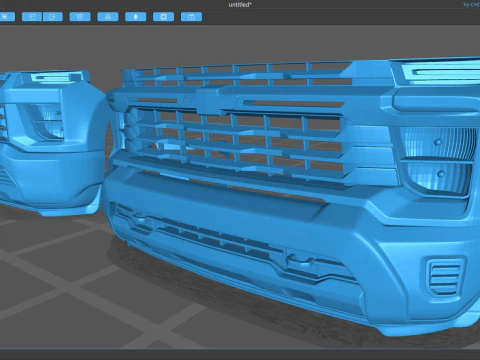Image resolution: width=480 pixels, height=360 pixels.
Task: Click the toolbar button with square frame glyph
Action: pos(163,17)
